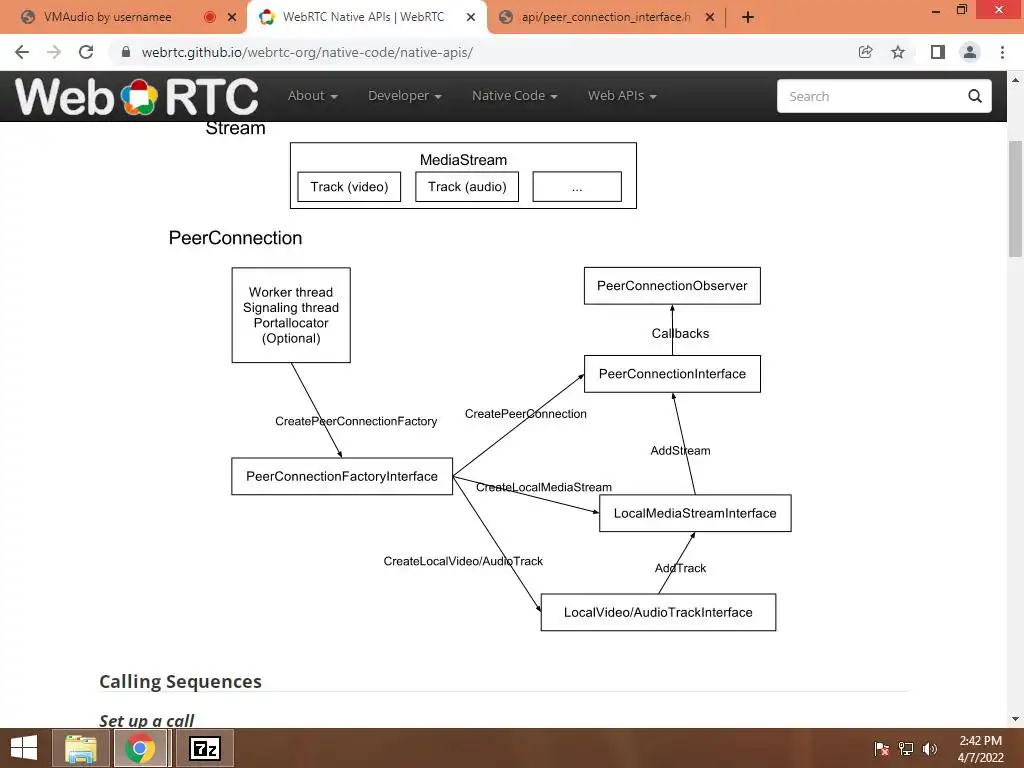Focus the Search input field

872,96
